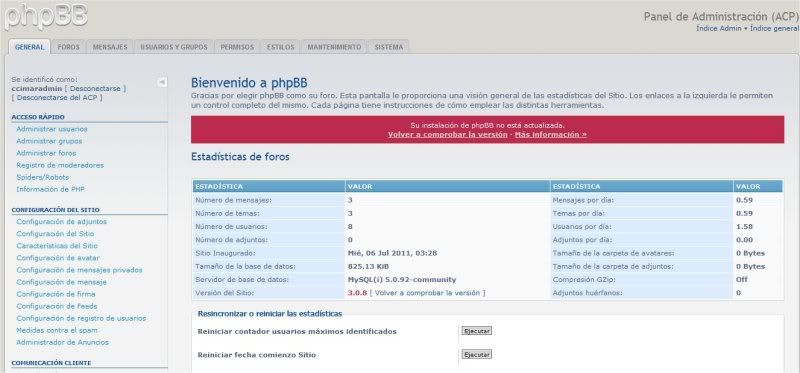Click Volver a comprobar la versión in red banner
This screenshot has width=800, height=373.
(447, 135)
